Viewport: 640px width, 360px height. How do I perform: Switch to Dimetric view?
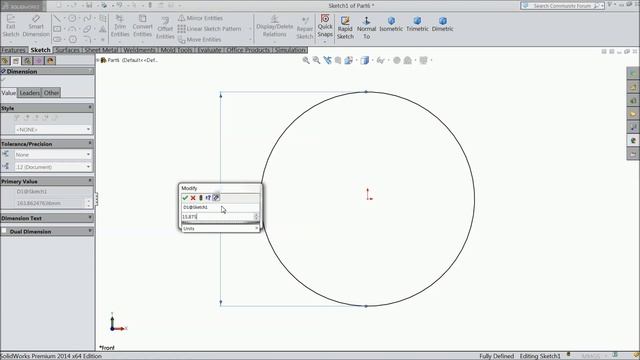(x=442, y=24)
